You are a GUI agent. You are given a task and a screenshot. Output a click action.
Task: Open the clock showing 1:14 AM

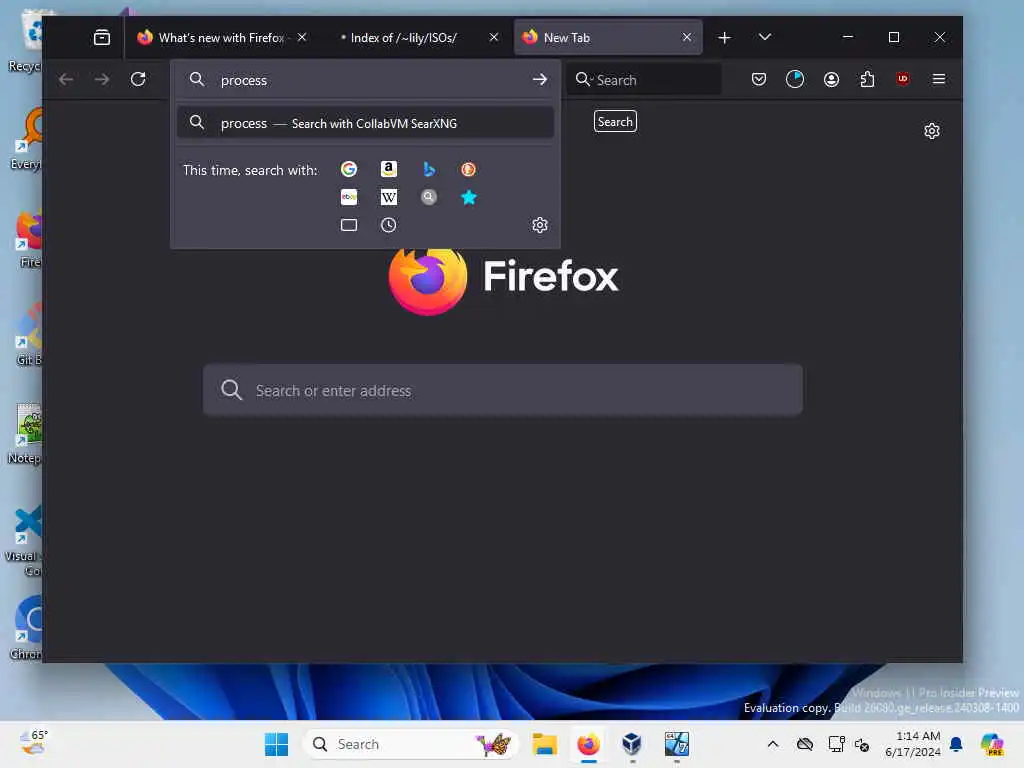[913, 744]
